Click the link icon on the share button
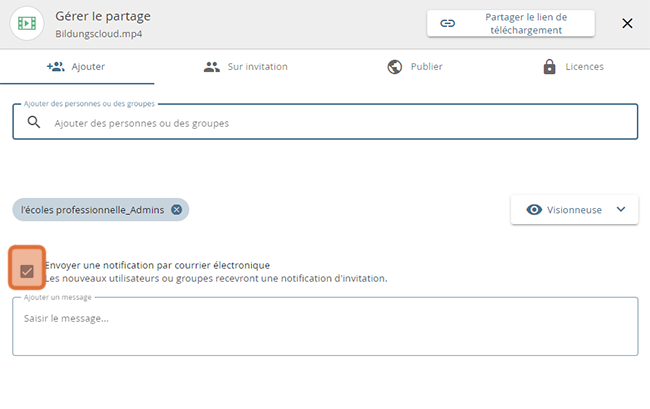 (x=448, y=23)
